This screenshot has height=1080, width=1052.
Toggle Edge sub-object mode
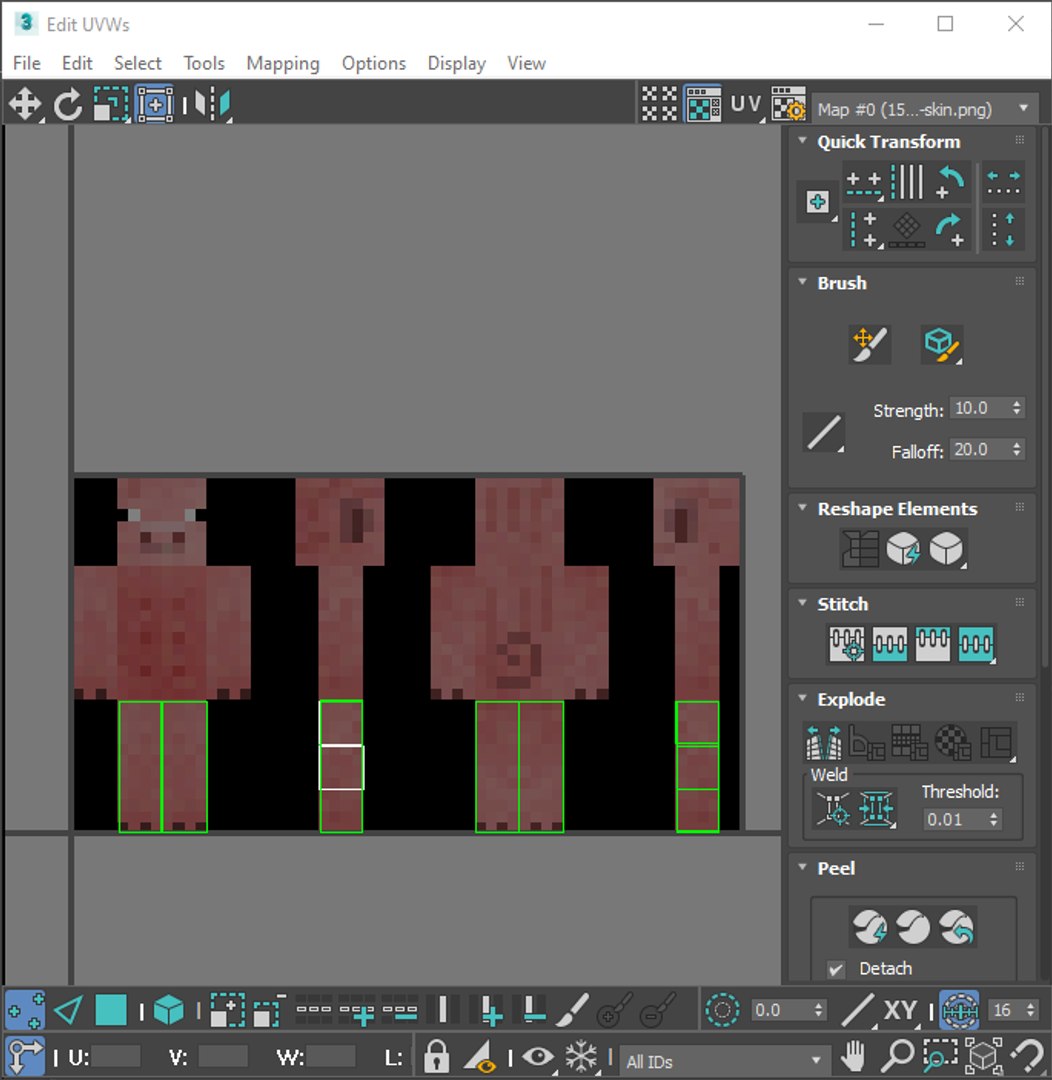click(68, 1010)
